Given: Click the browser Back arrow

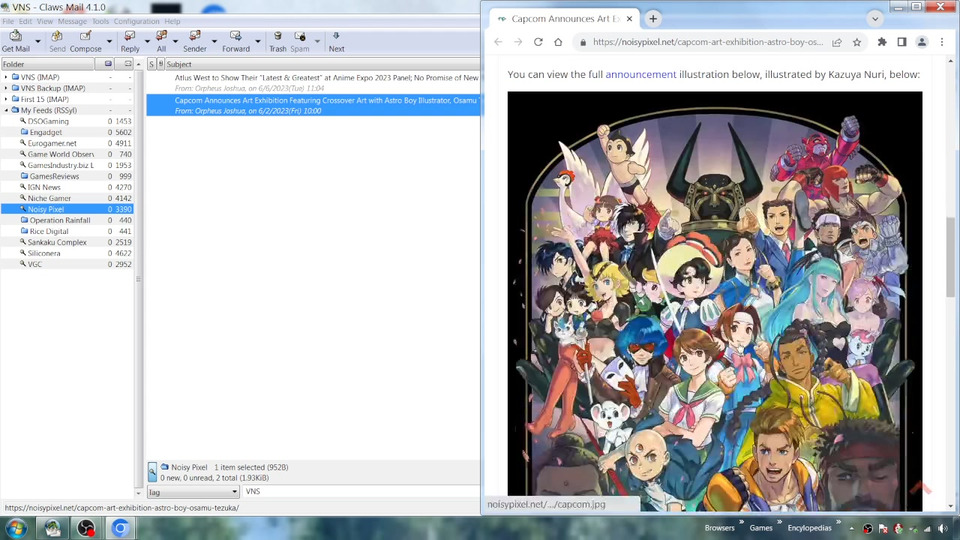Looking at the screenshot, I should [x=498, y=42].
